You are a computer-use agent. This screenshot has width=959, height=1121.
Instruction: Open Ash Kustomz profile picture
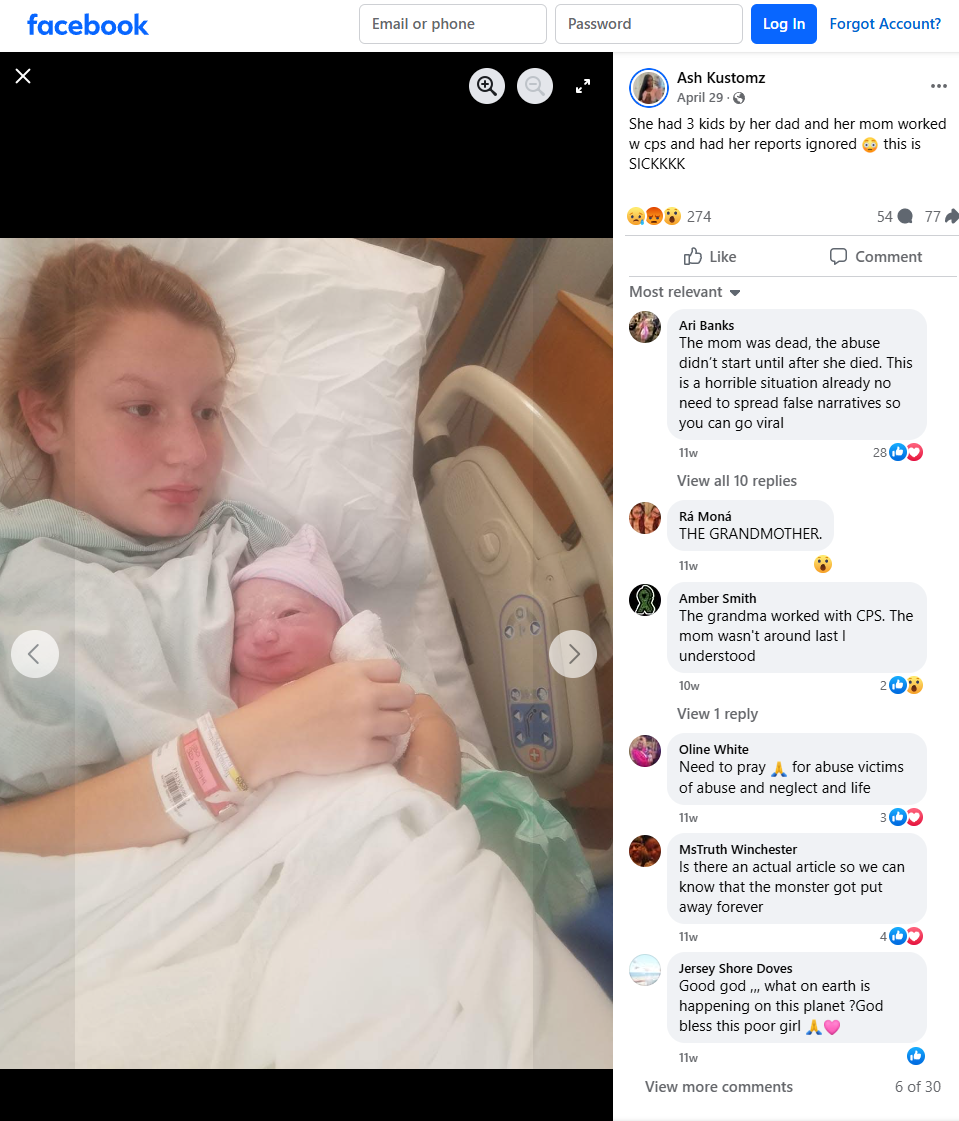(x=649, y=88)
